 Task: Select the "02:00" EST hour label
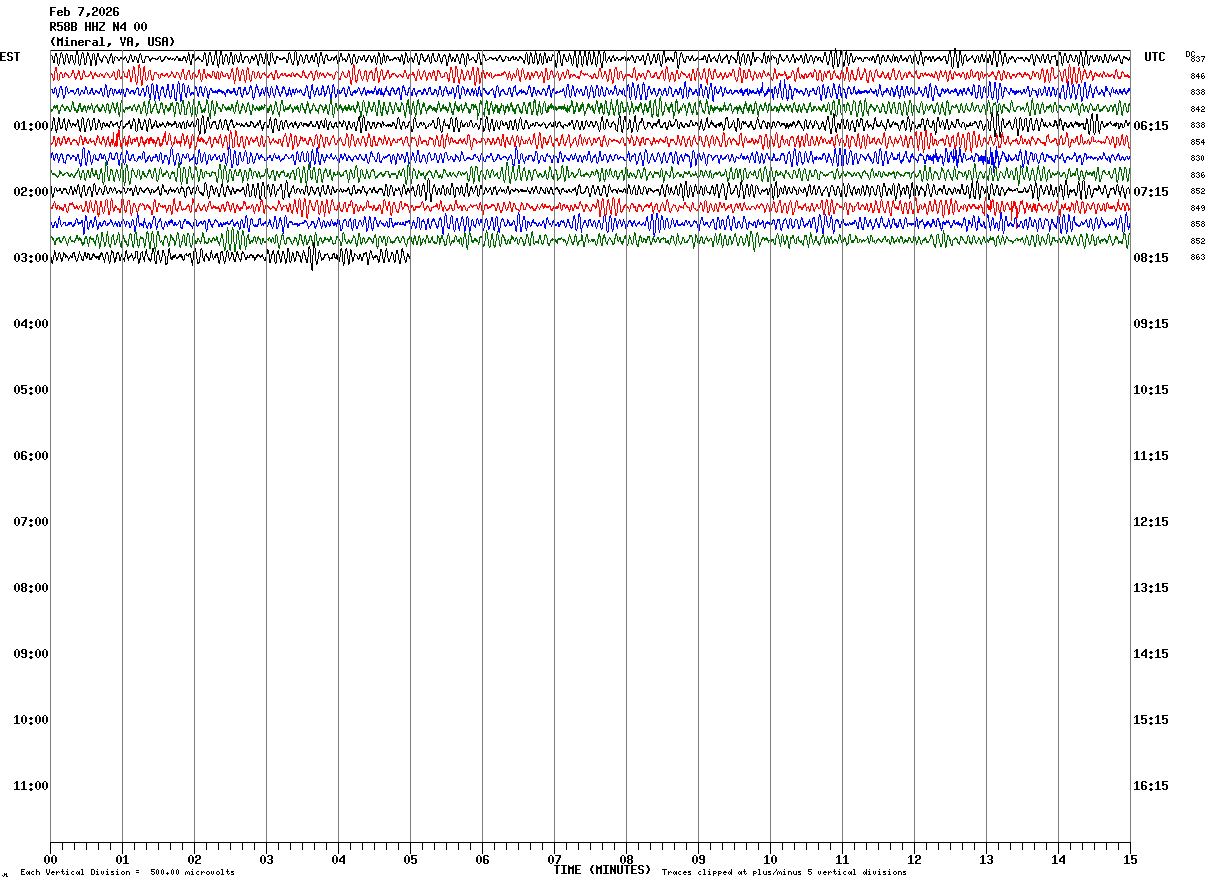[x=31, y=192]
